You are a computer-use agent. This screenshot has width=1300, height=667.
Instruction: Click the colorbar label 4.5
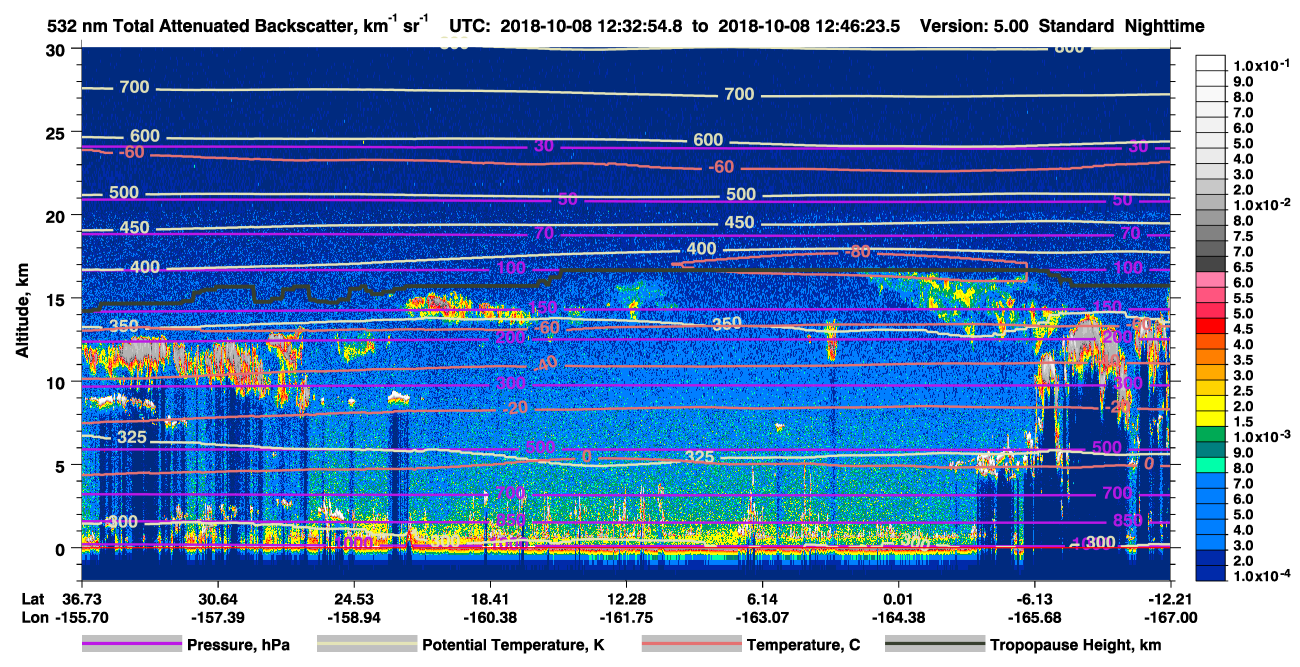click(1243, 329)
